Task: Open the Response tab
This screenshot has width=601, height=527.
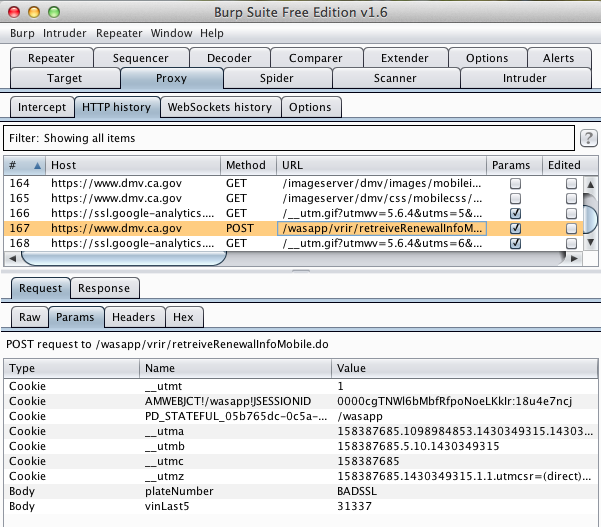Action: [x=104, y=288]
